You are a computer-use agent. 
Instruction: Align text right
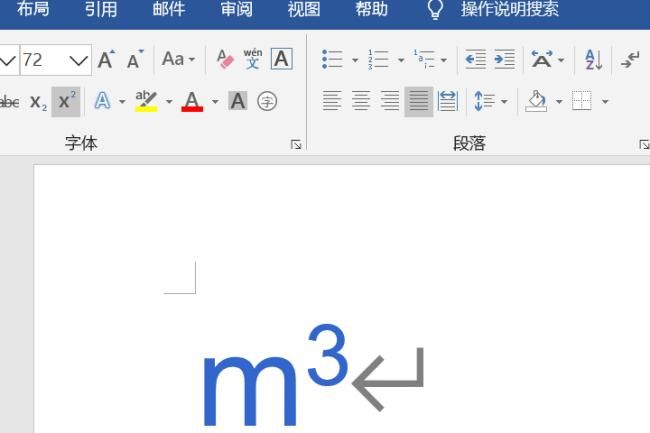click(x=390, y=101)
